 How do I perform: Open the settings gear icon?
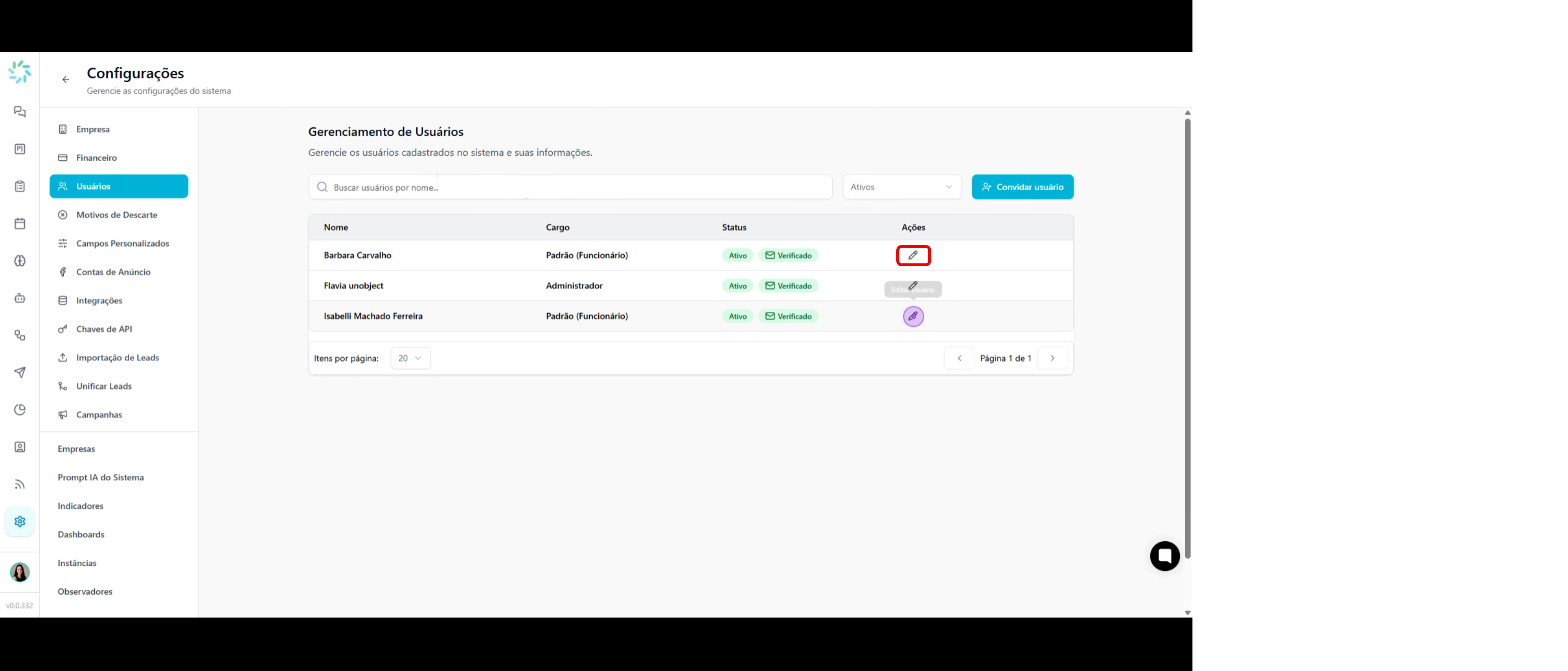point(20,521)
